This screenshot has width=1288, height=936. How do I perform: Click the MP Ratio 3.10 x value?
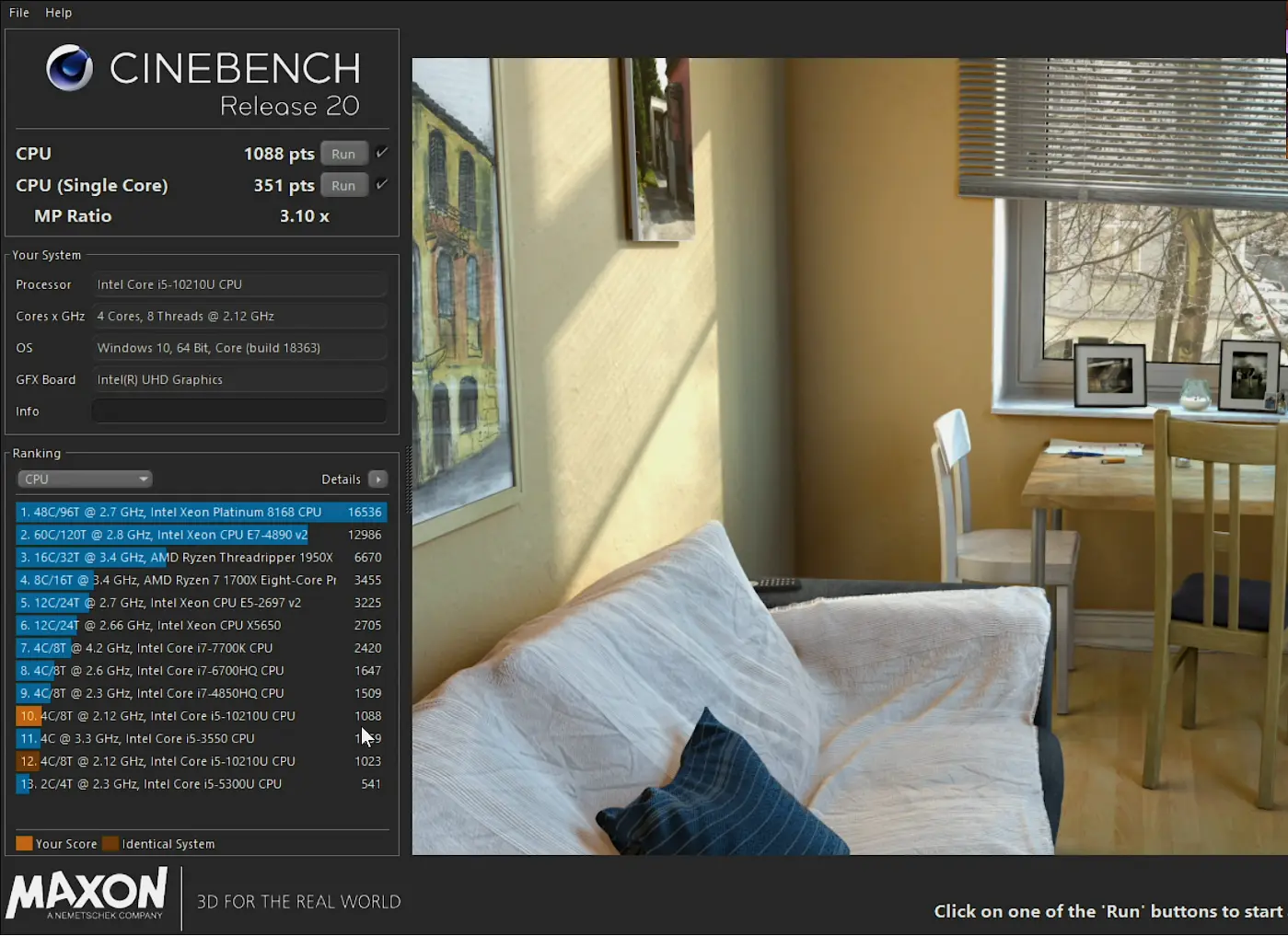pos(305,216)
